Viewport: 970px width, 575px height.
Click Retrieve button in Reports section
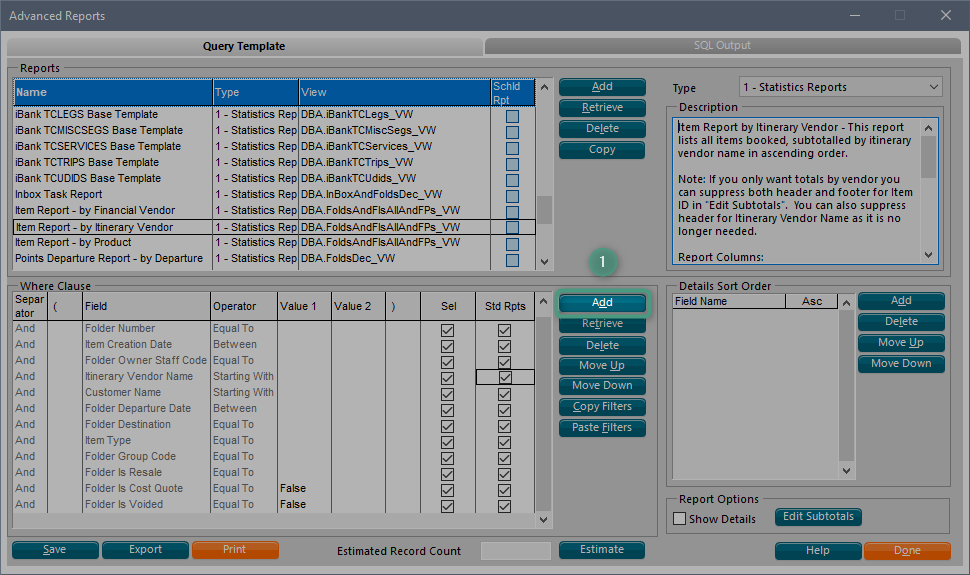pos(602,108)
